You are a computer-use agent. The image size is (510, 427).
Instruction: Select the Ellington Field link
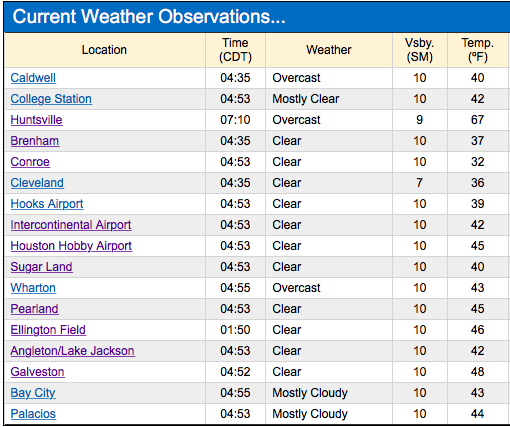[x=48, y=330]
